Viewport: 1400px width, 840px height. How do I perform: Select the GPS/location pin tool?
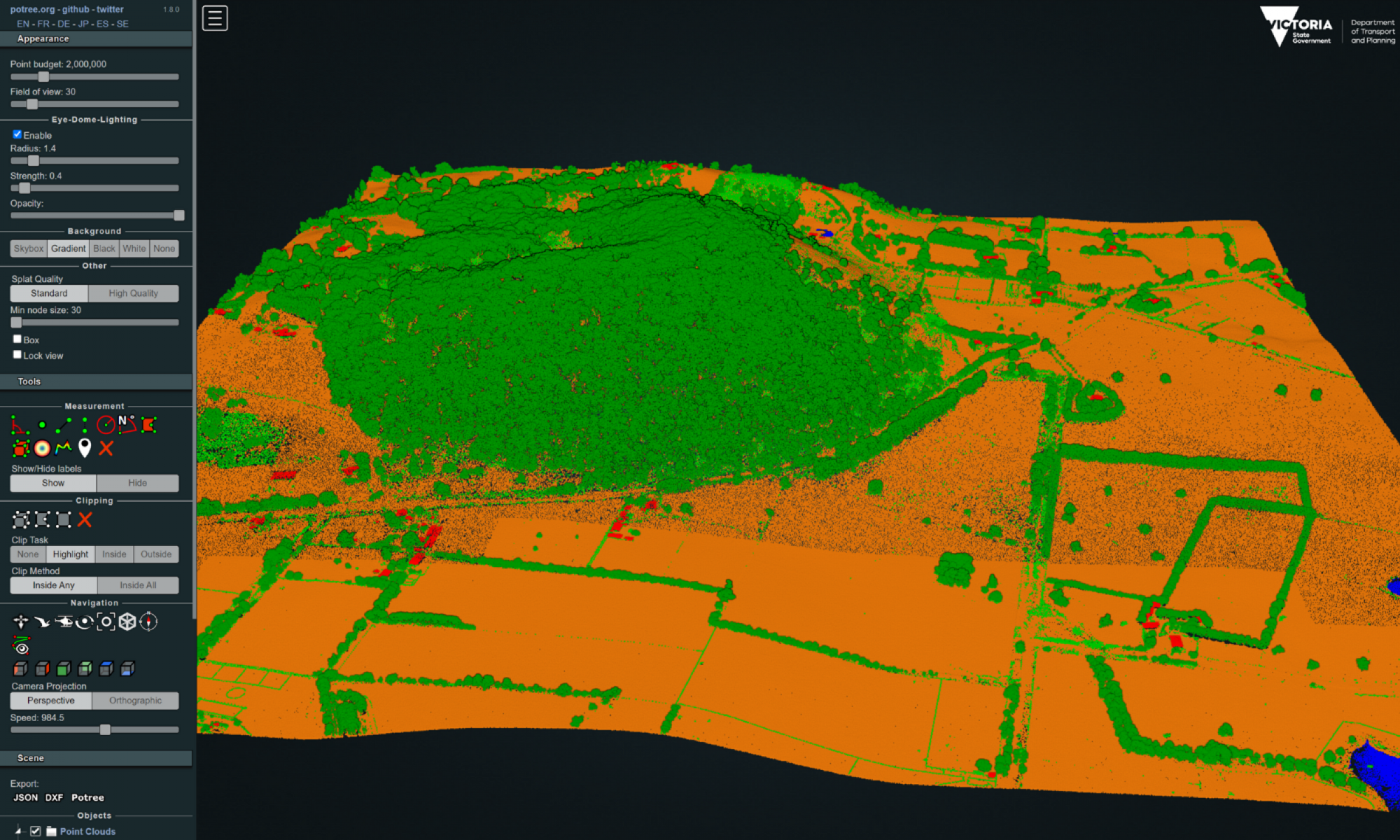(x=83, y=445)
